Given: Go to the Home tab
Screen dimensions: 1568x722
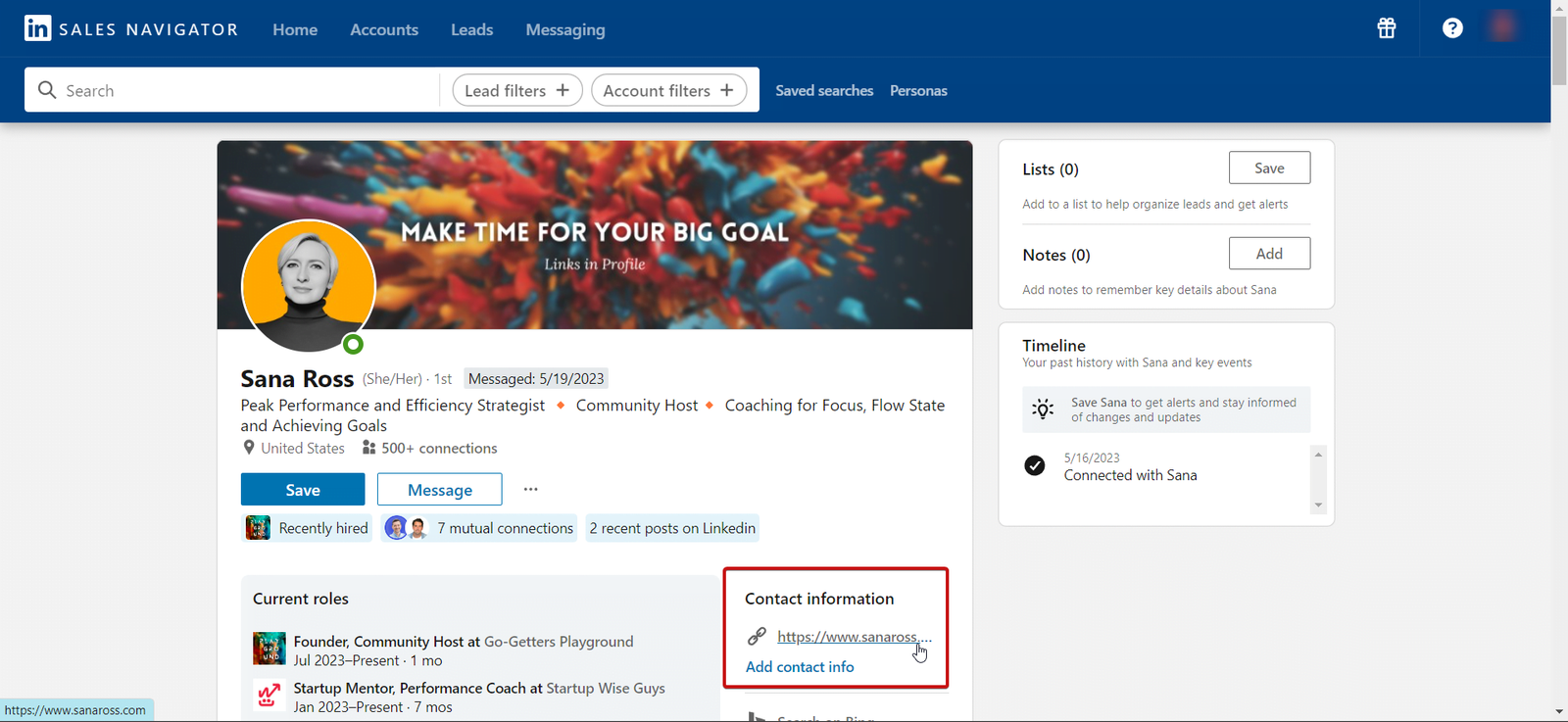Looking at the screenshot, I should (x=295, y=29).
